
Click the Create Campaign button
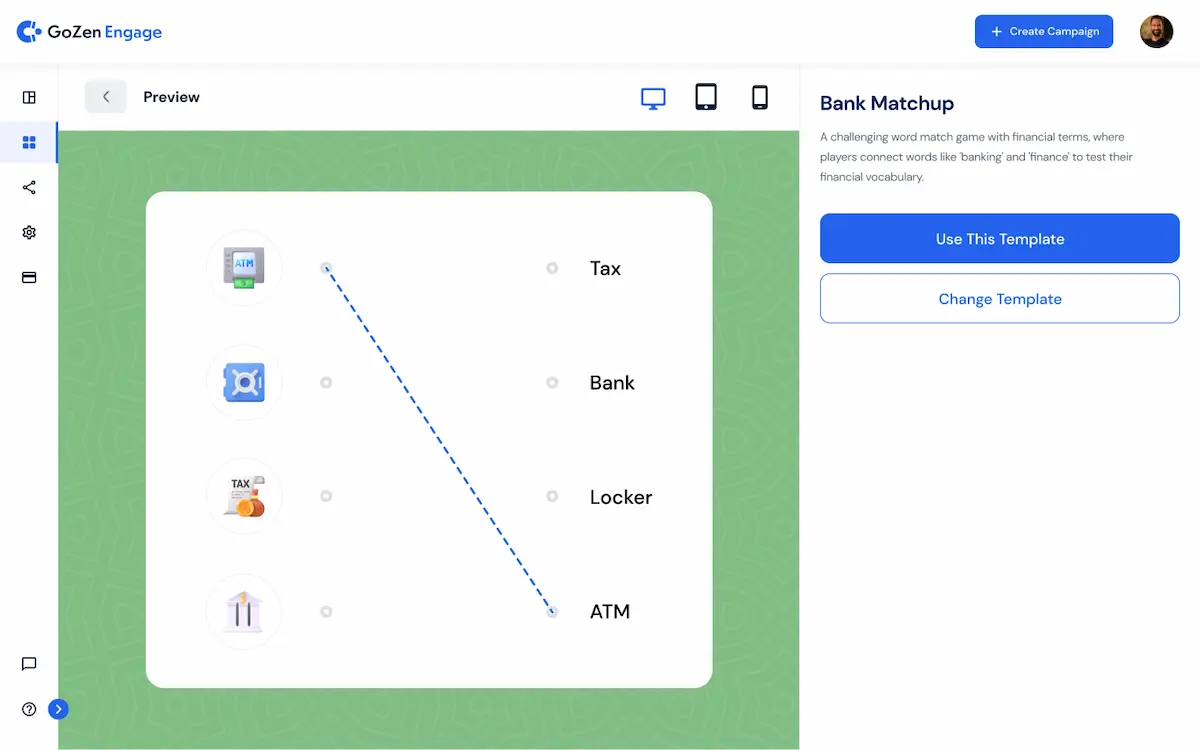pyautogui.click(x=1043, y=31)
